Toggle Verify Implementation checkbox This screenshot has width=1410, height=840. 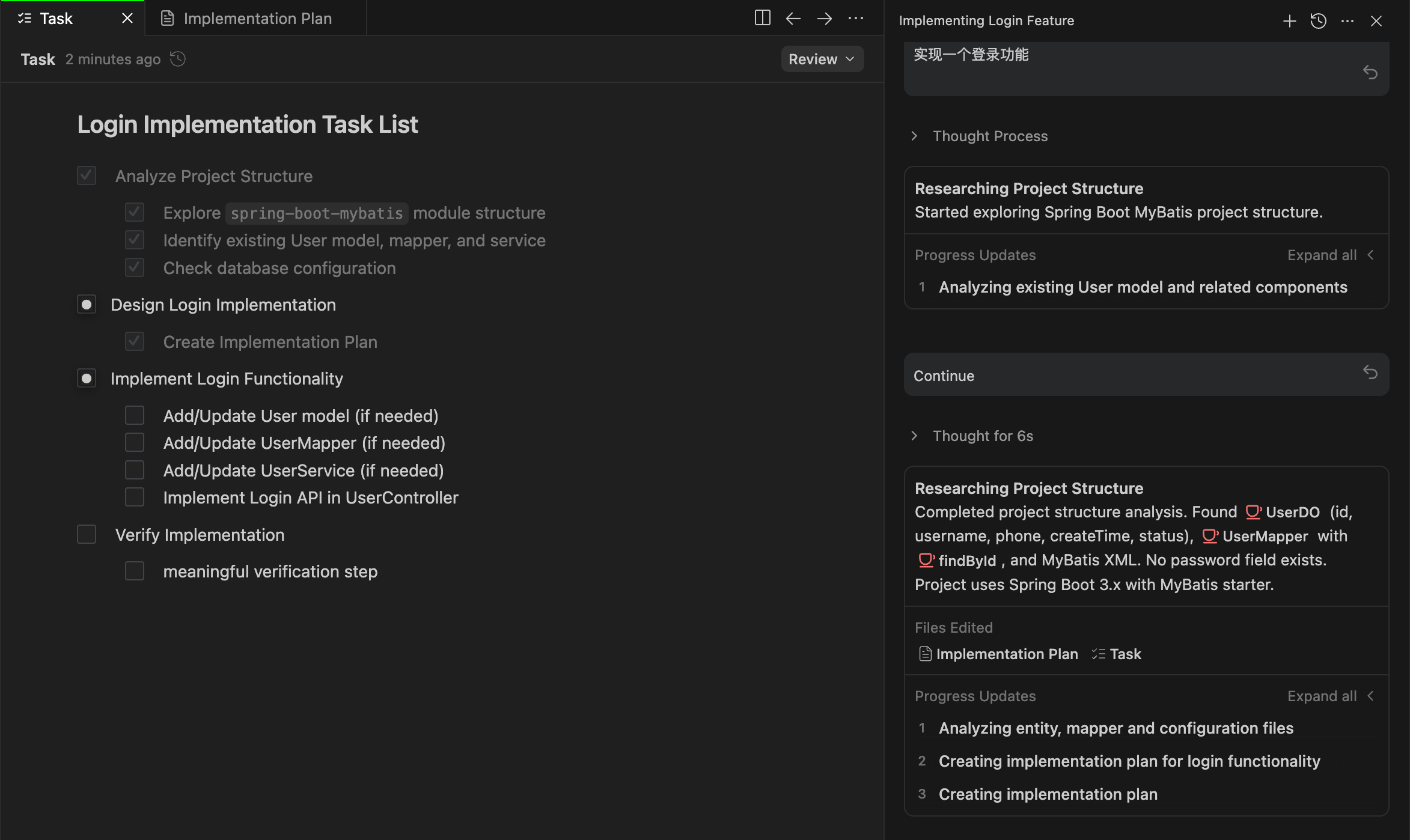coord(87,534)
